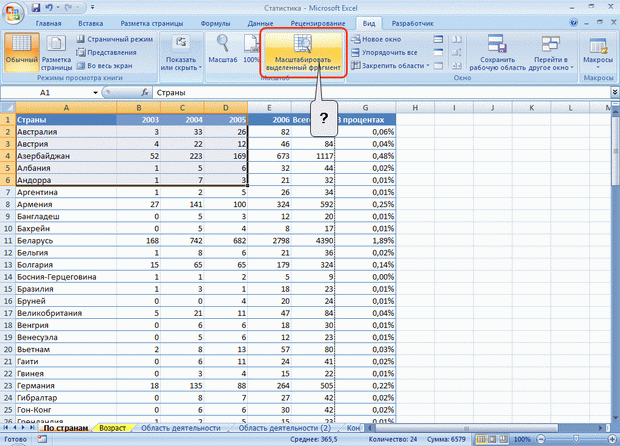Click the Hide window icon
Screen dimensions: 620x446
click(438, 52)
